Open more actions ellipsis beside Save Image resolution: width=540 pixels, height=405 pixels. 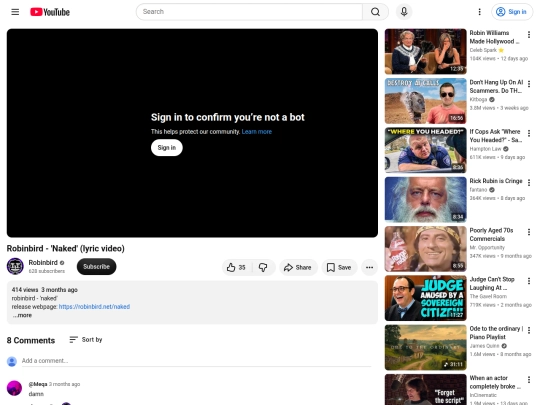tap(370, 267)
